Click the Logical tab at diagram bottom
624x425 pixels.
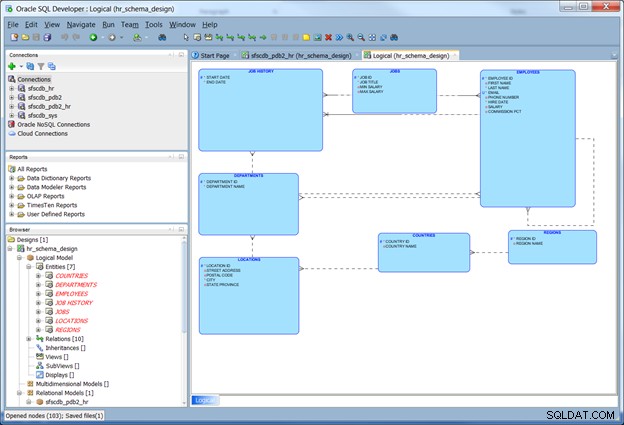click(204, 400)
